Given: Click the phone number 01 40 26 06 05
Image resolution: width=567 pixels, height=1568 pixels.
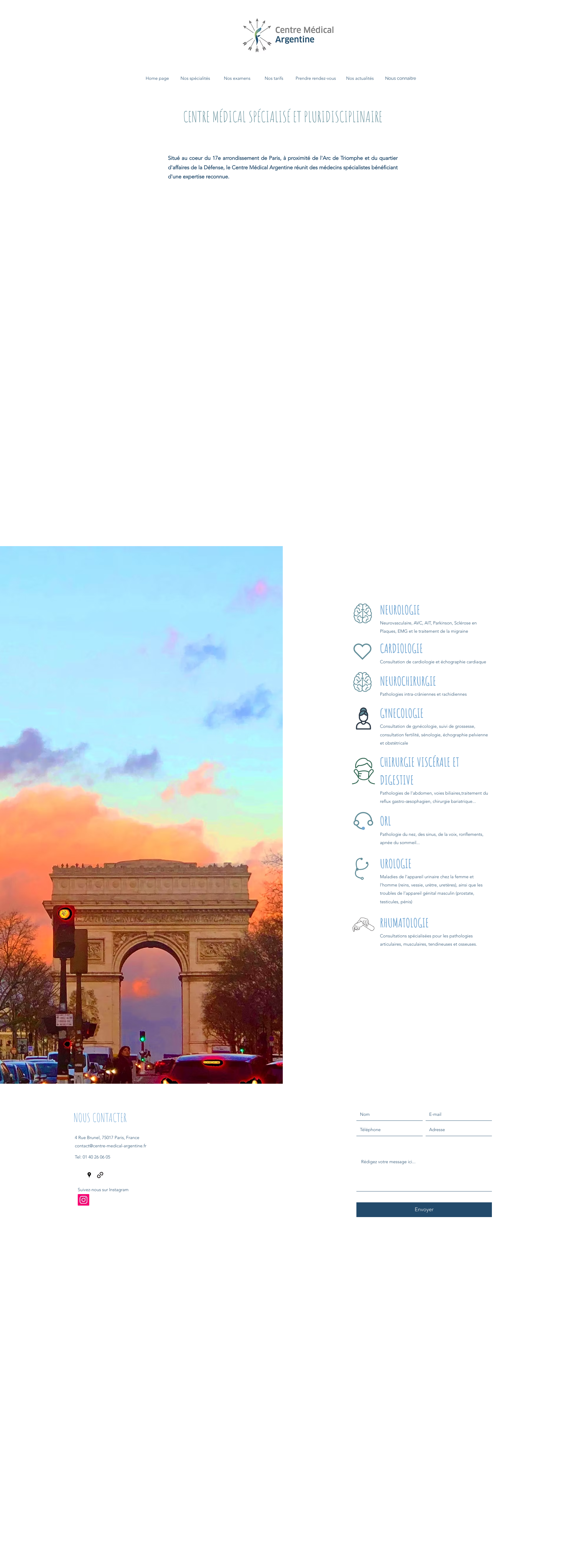Looking at the screenshot, I should pyautogui.click(x=96, y=1157).
